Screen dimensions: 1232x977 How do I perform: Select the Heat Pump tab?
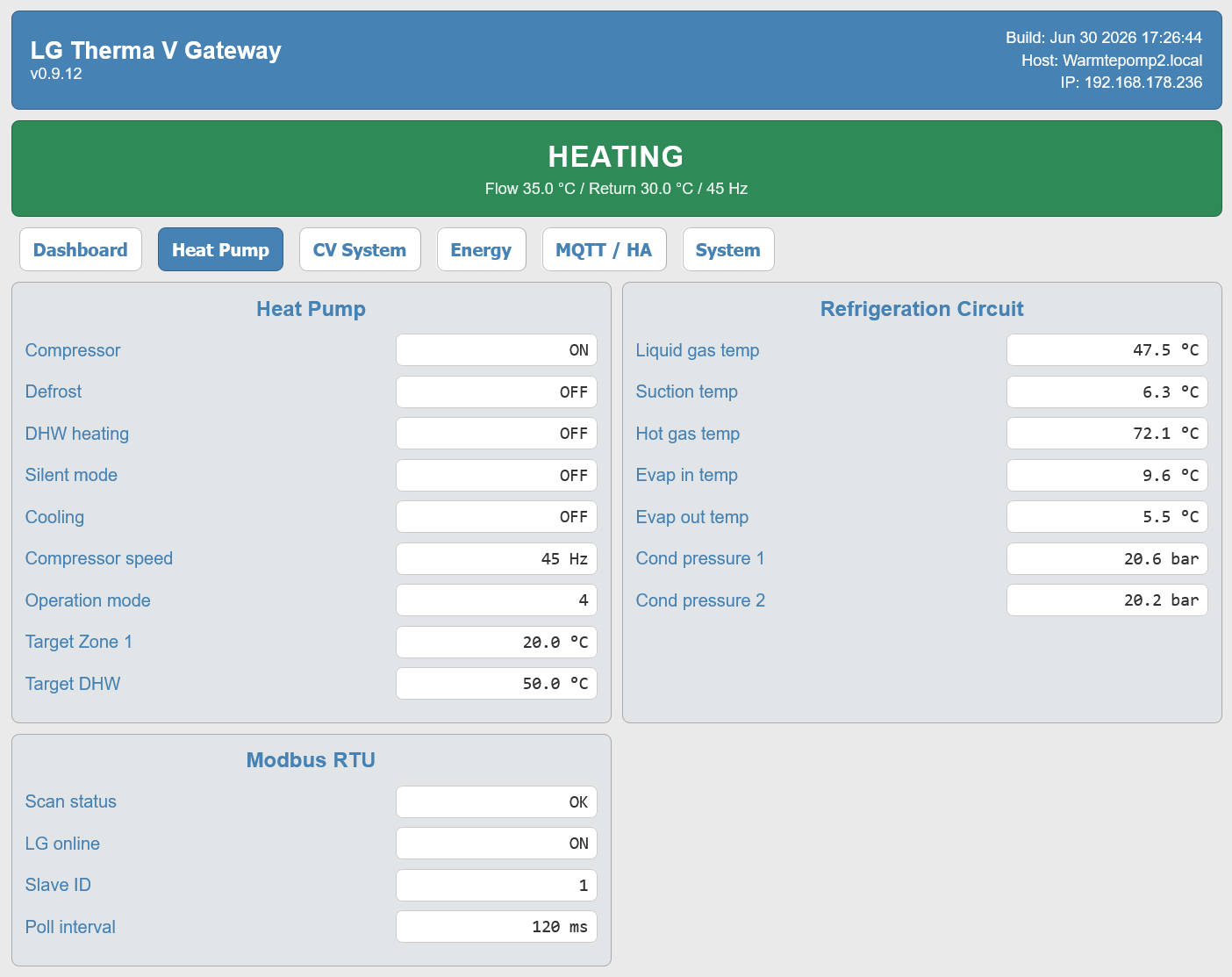tap(220, 249)
